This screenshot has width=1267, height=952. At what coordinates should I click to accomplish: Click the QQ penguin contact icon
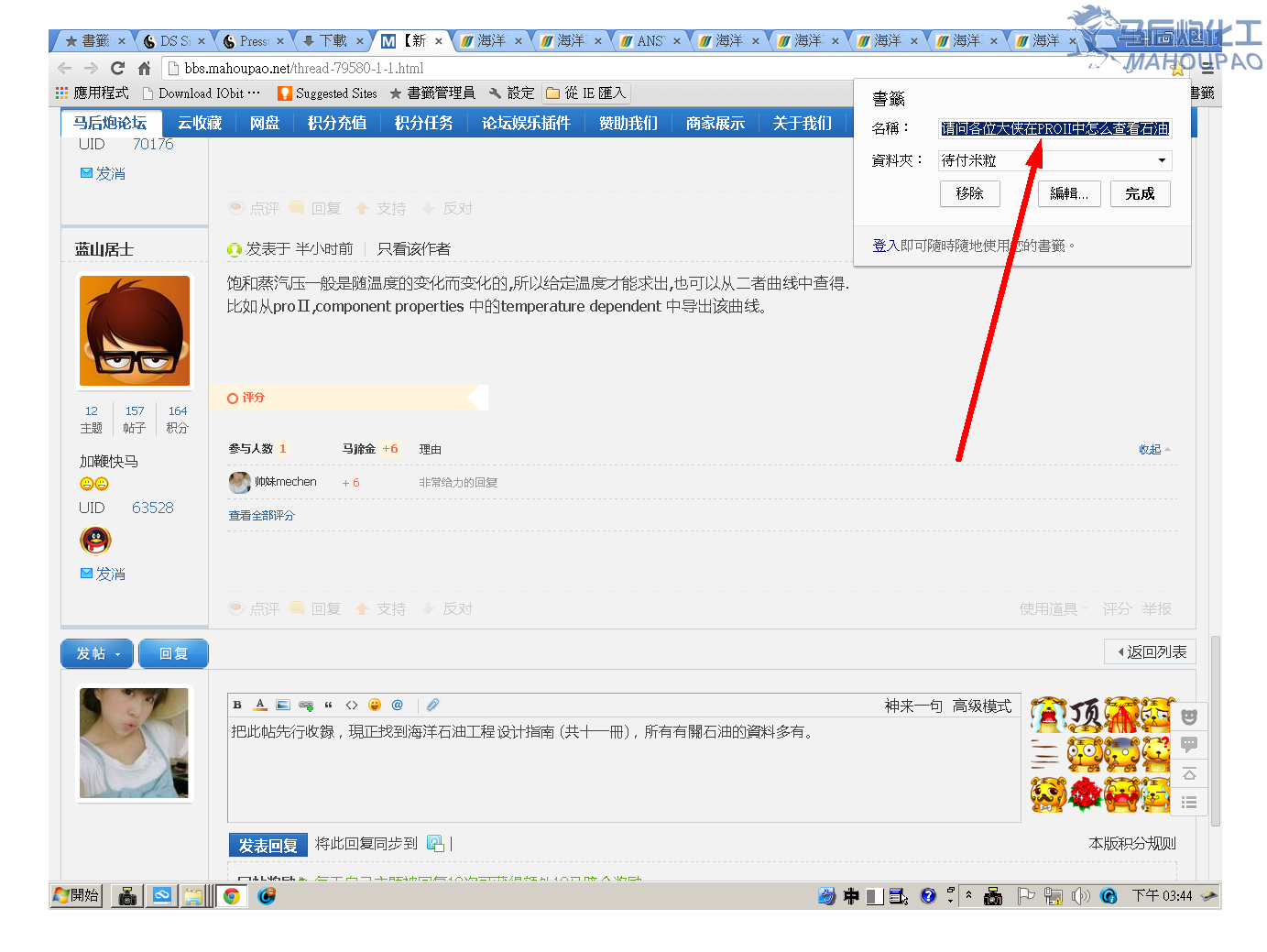click(95, 540)
